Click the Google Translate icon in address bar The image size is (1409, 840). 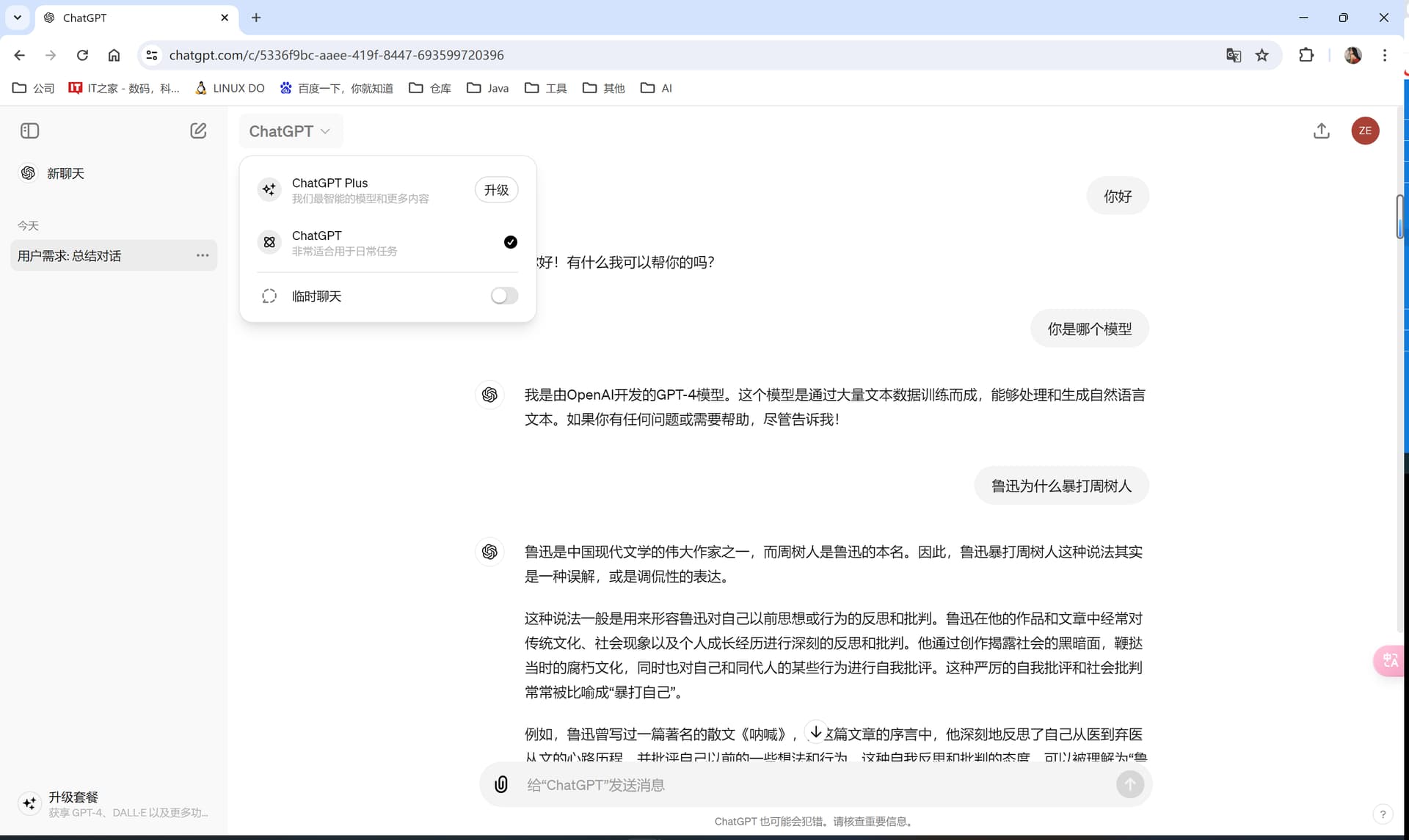tap(1234, 55)
